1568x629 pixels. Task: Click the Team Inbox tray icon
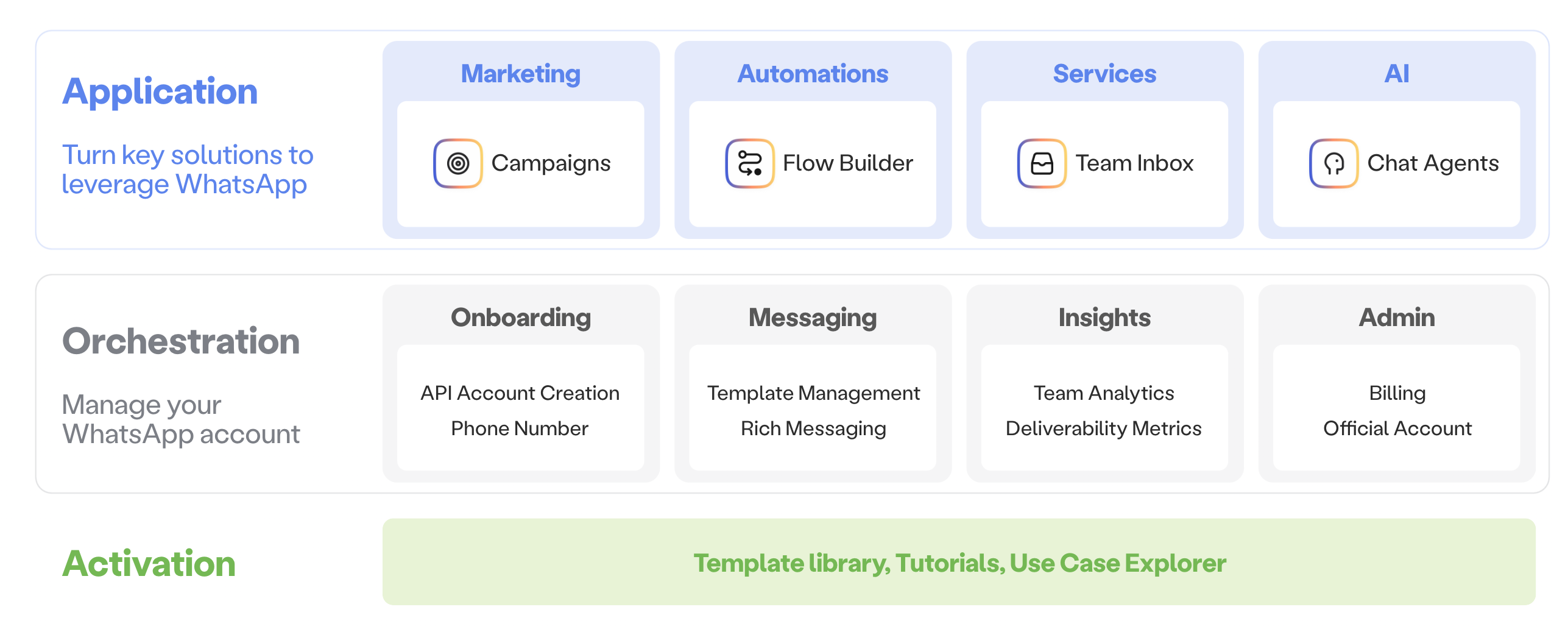tap(1042, 163)
